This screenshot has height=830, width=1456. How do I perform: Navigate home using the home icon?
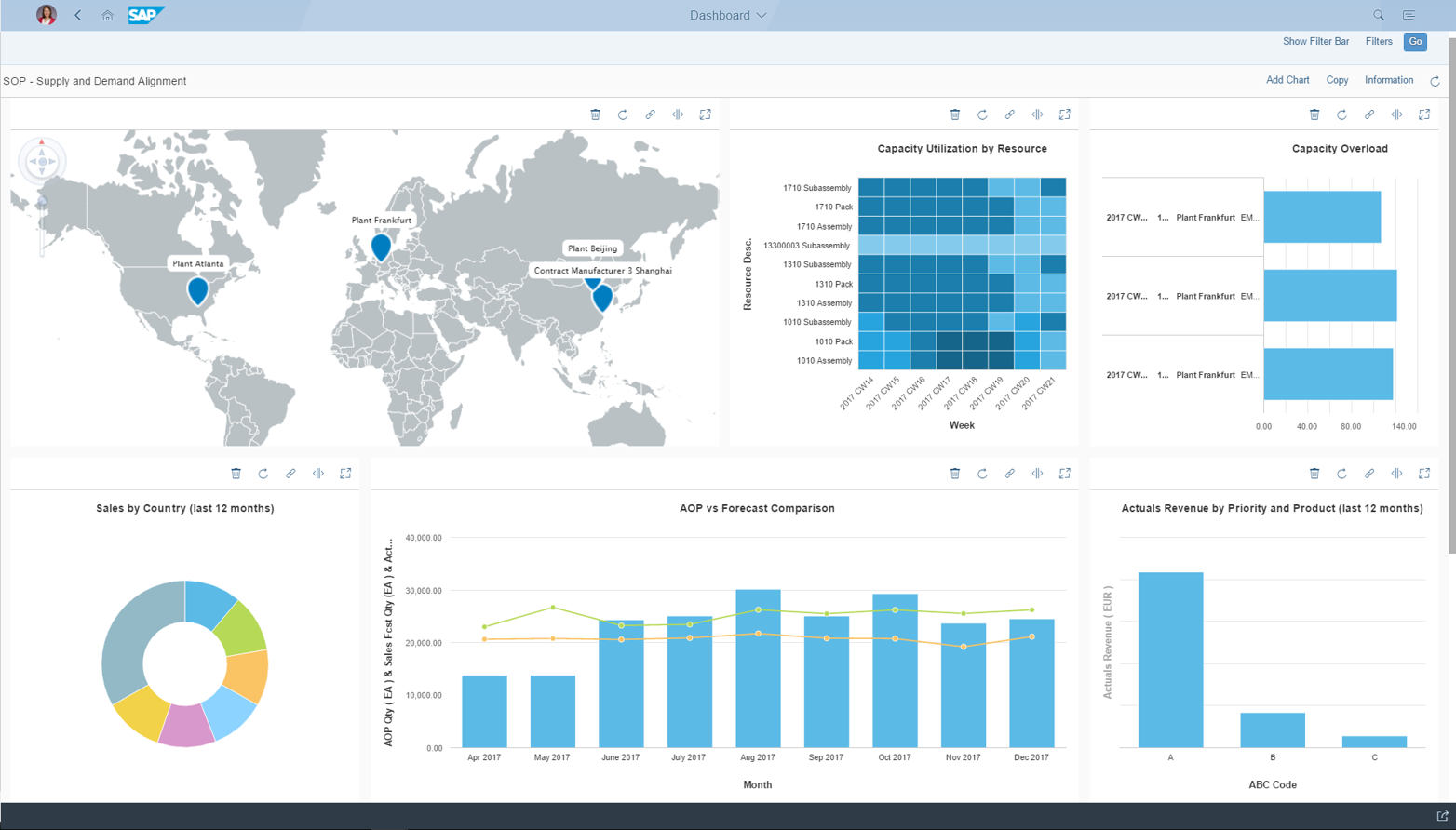[107, 15]
